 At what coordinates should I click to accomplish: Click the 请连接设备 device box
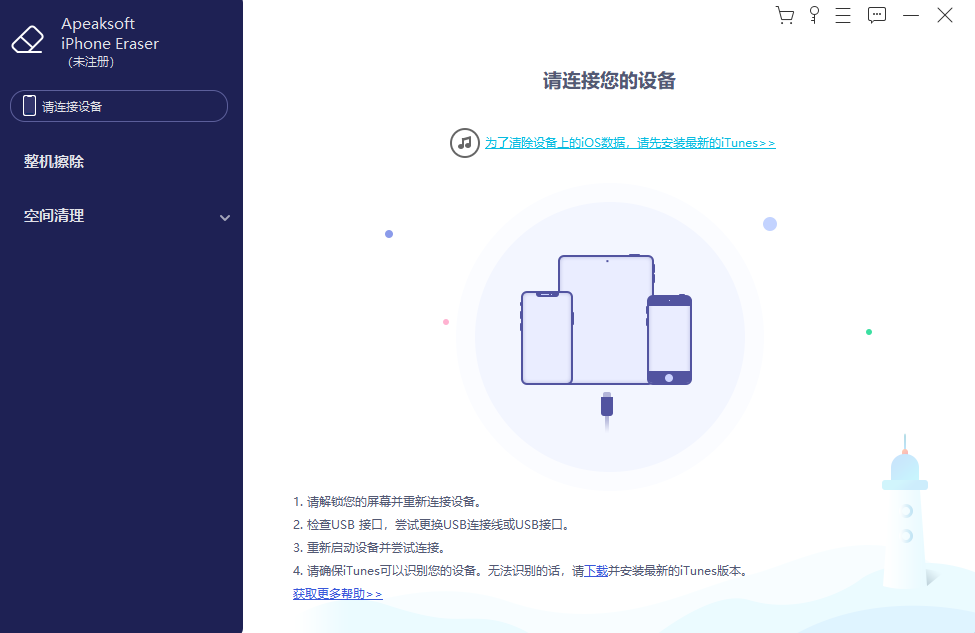tap(119, 107)
